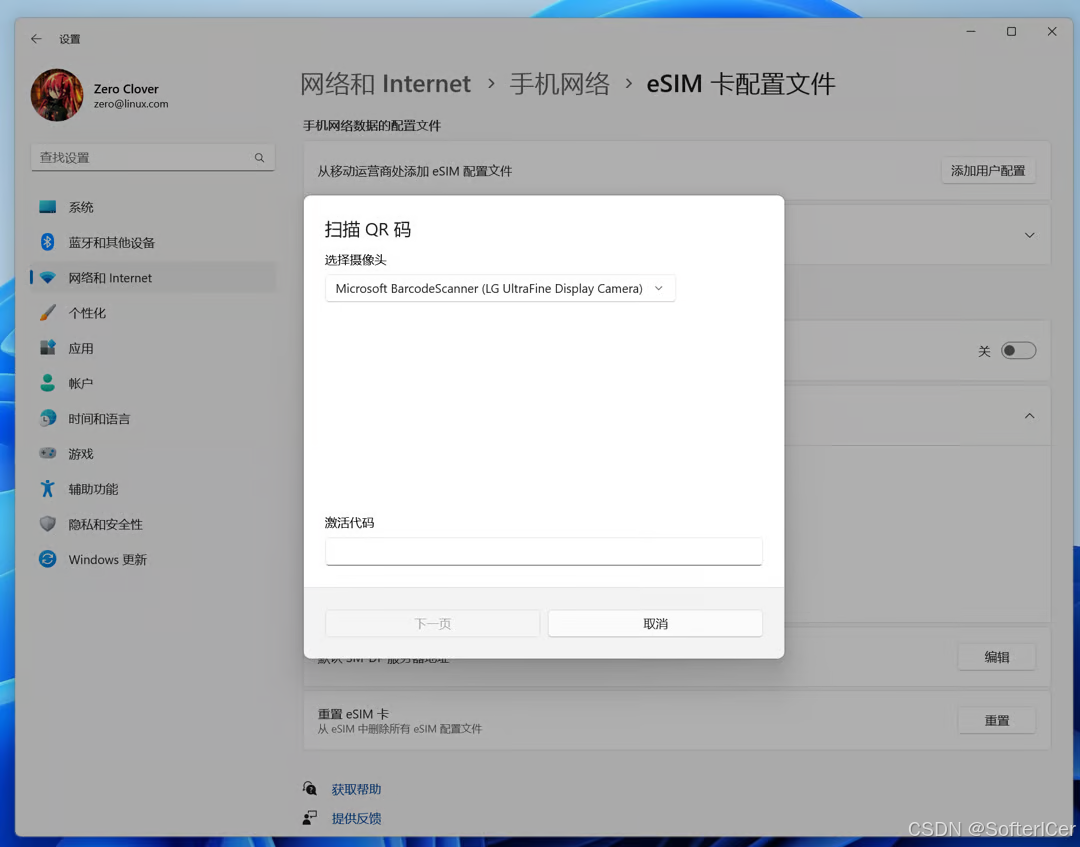The width and height of the screenshot is (1080, 847).
Task: Open 时间和语言 settings category
Action: click(153, 419)
